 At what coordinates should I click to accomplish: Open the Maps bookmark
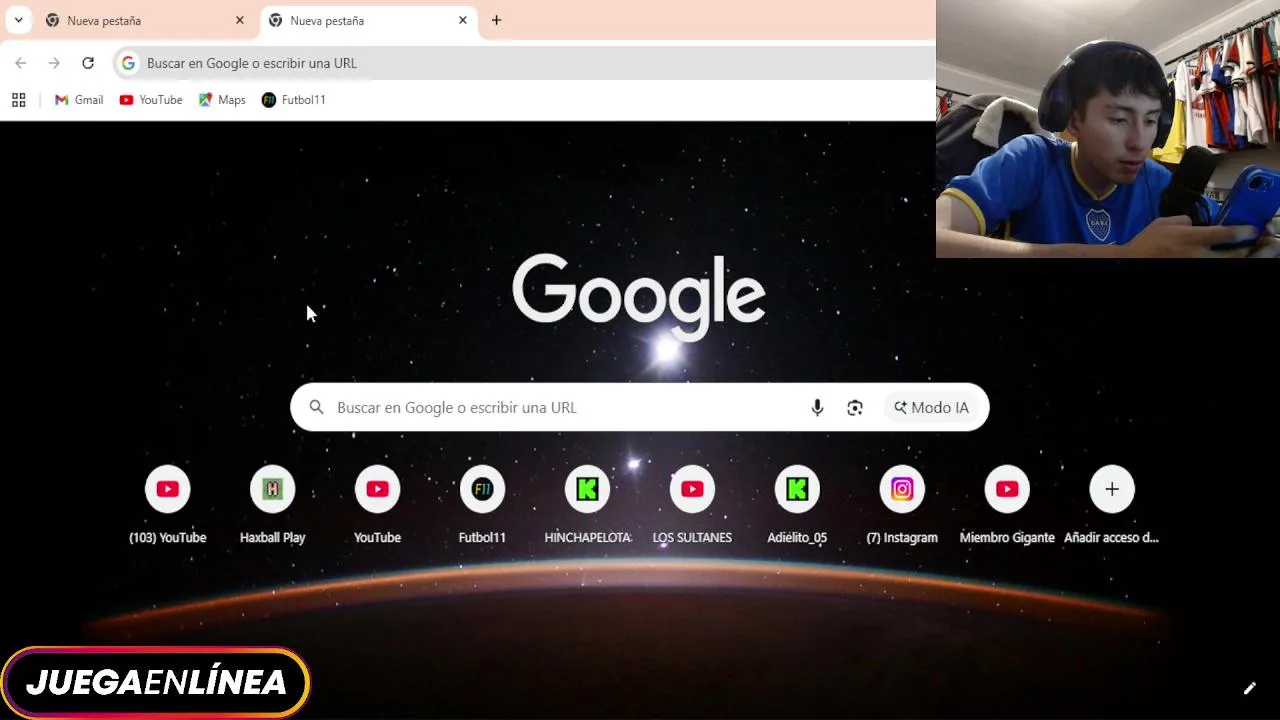pyautogui.click(x=222, y=100)
